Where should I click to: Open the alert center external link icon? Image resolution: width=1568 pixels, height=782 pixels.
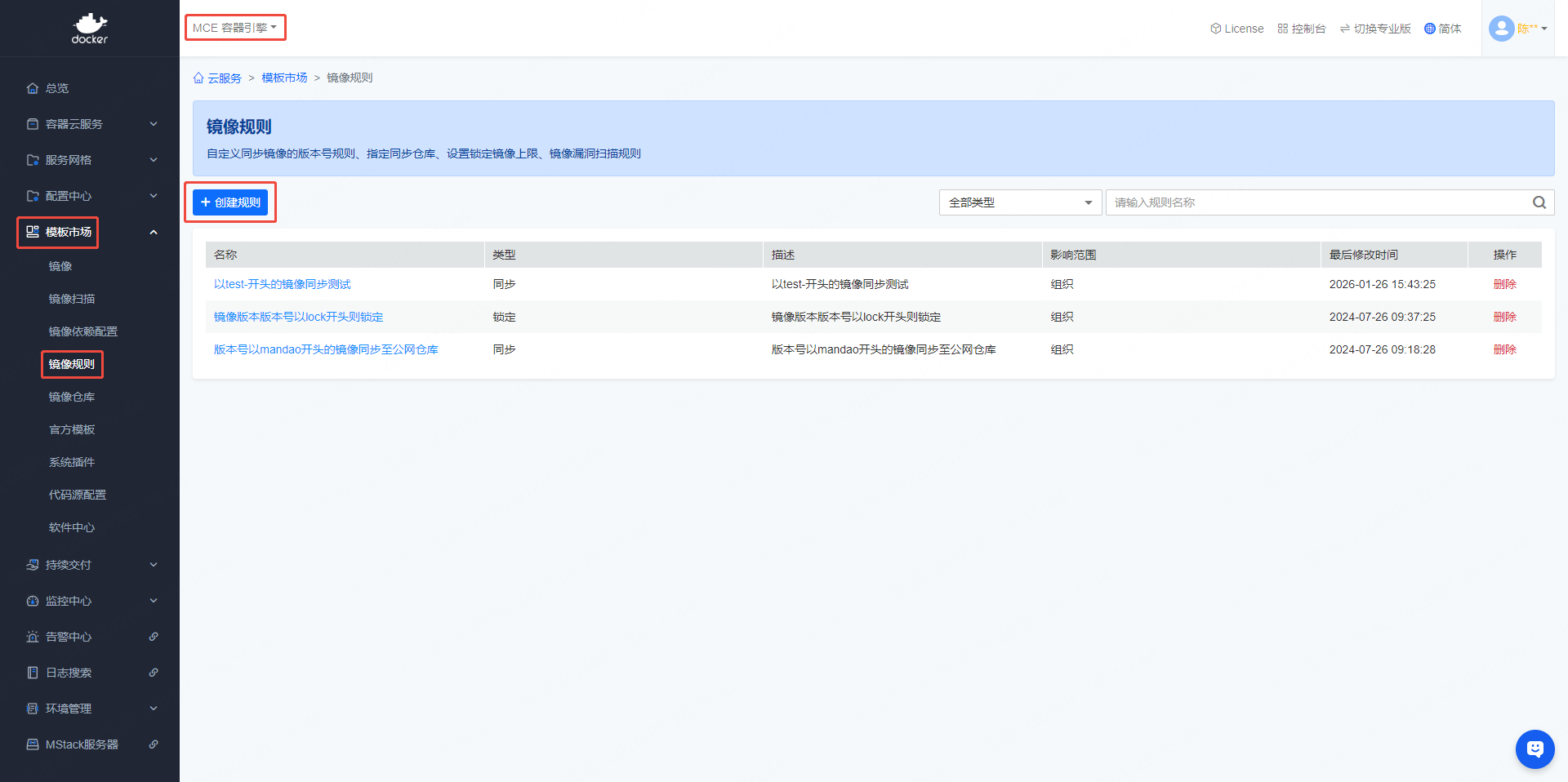coord(154,637)
